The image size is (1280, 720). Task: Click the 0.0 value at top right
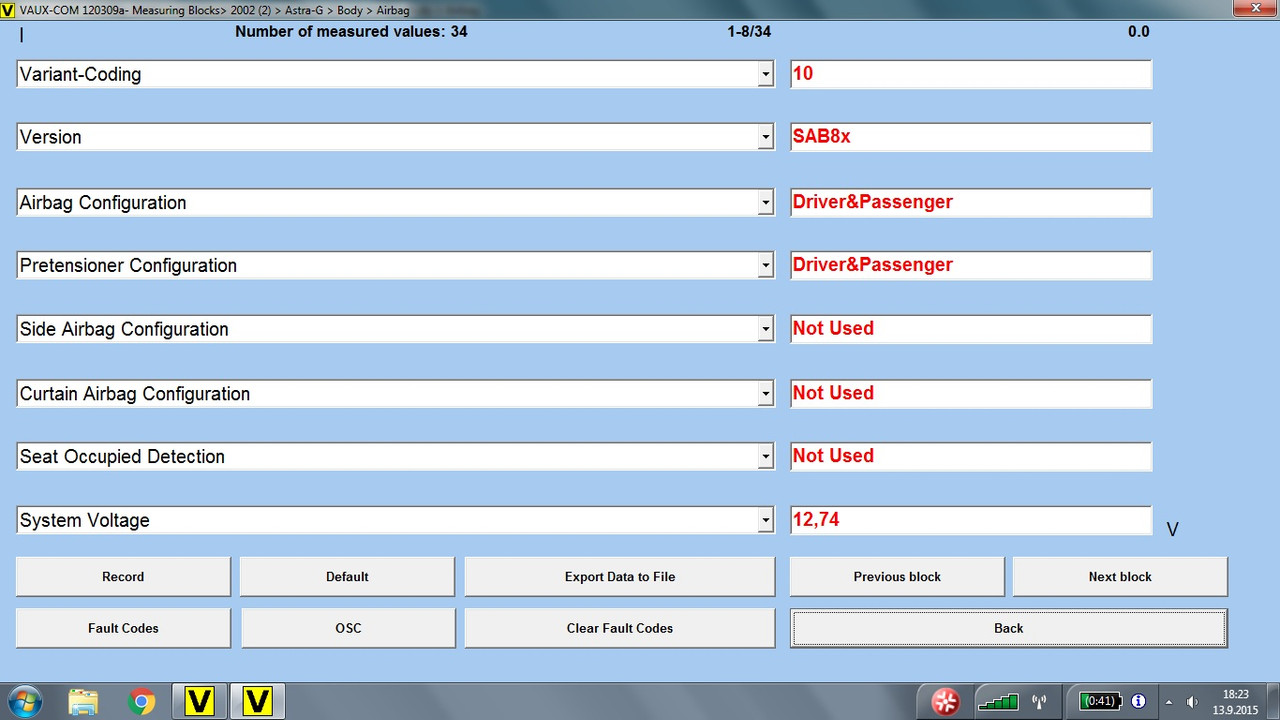coord(1138,32)
